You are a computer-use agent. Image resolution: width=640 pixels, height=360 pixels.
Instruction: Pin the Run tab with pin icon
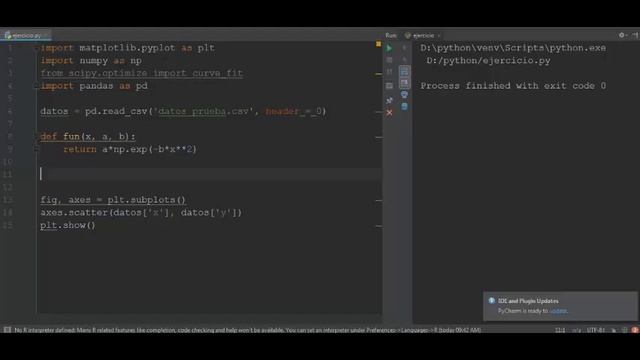pos(389,100)
